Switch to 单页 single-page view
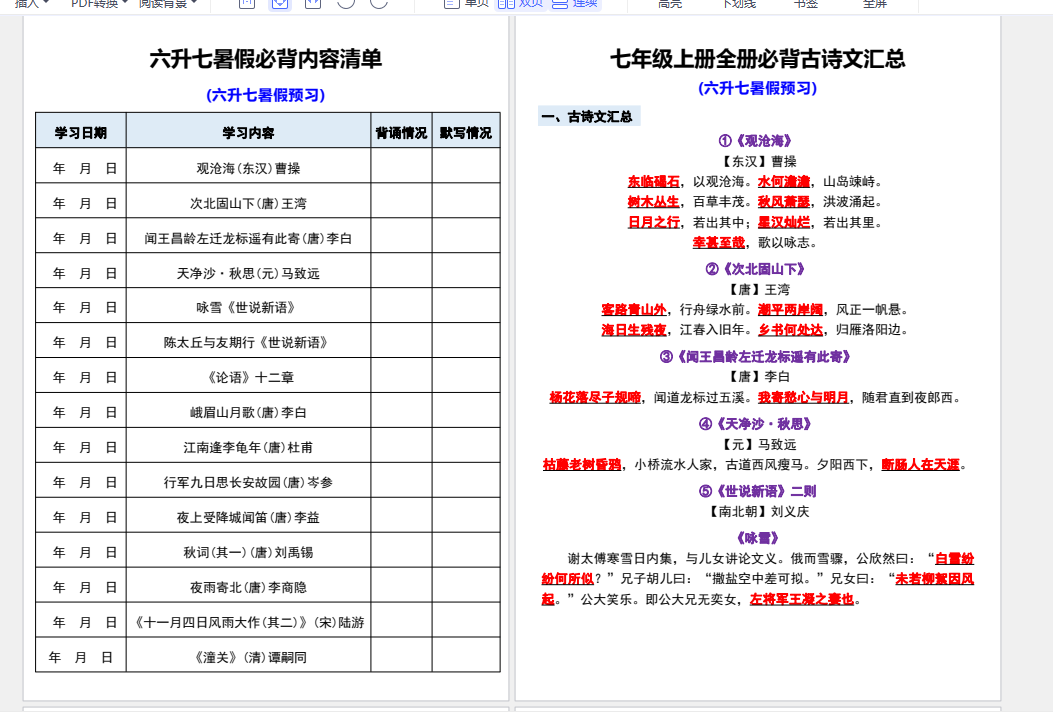1053x713 pixels. pos(466,3)
